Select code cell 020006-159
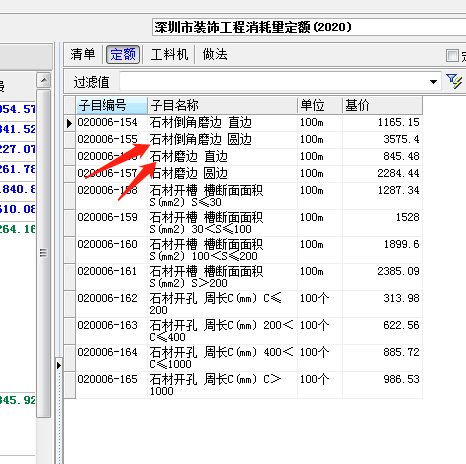 112,223
